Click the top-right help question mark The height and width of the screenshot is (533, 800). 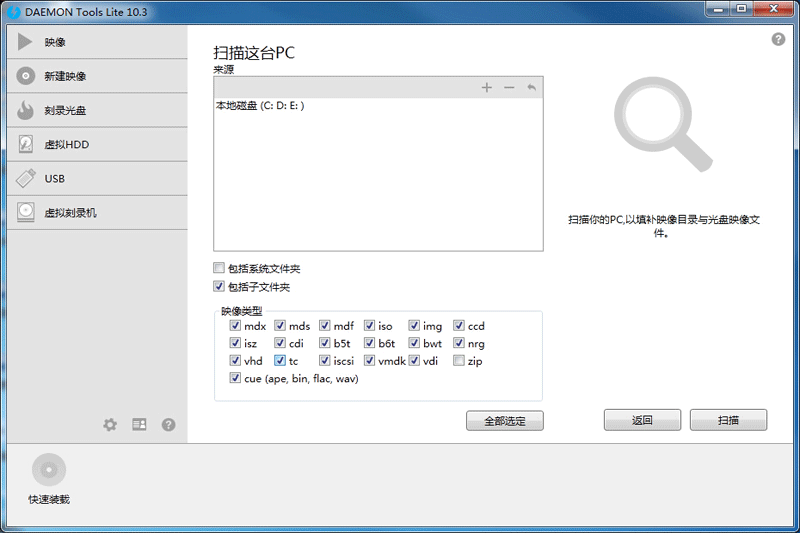tap(778, 39)
